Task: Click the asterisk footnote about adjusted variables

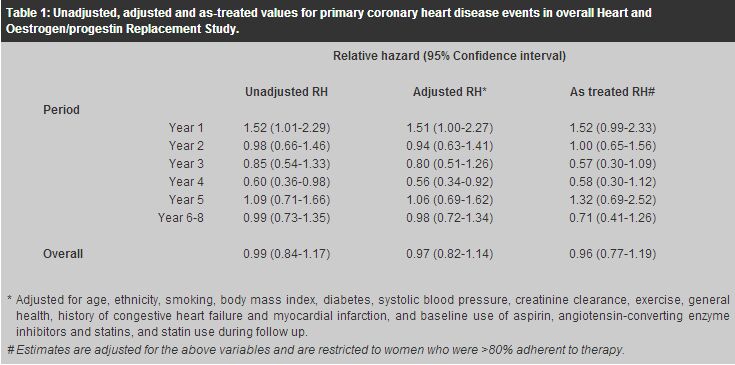Action: (368, 316)
